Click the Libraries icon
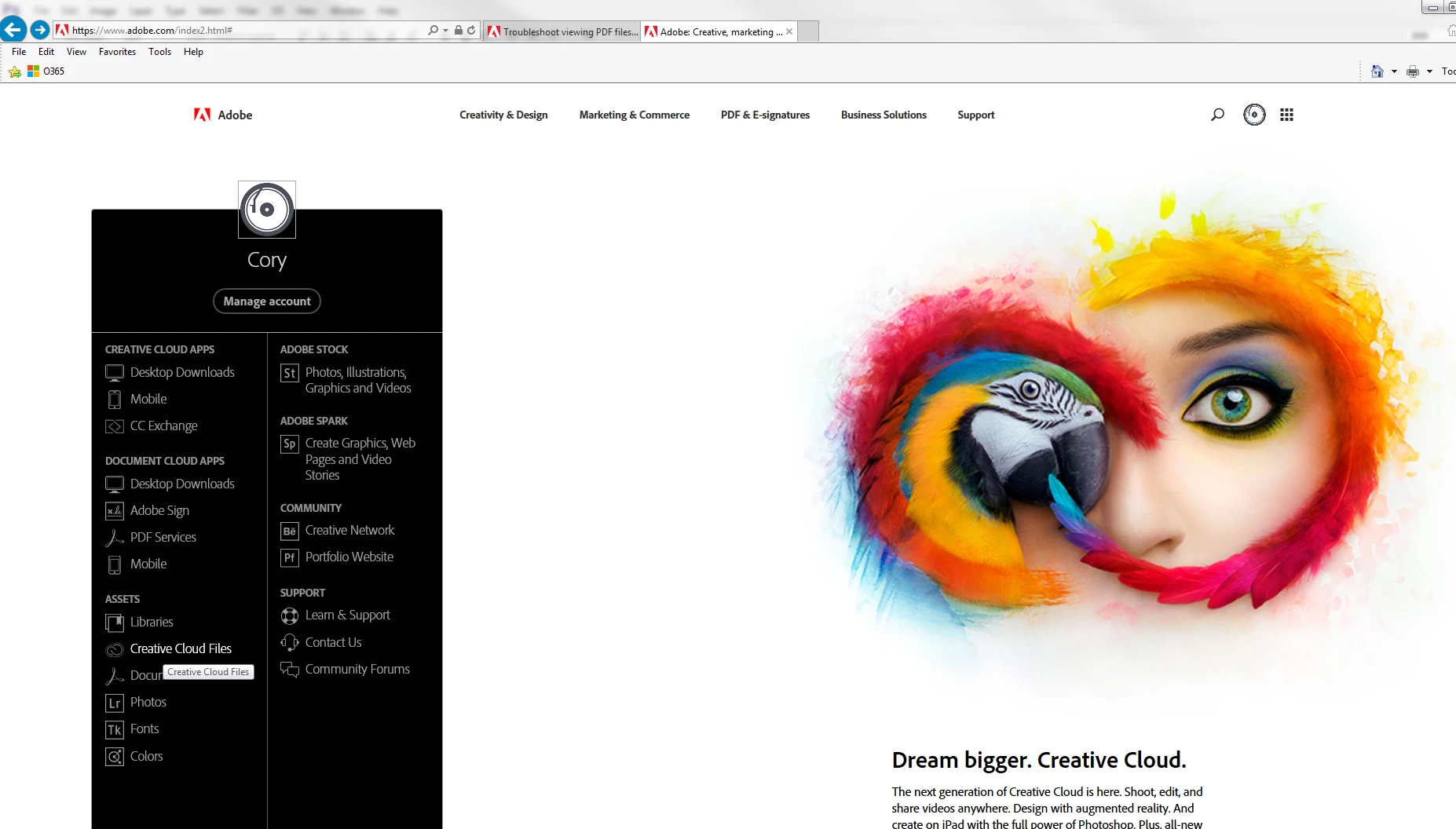This screenshot has width=1456, height=829. (115, 623)
